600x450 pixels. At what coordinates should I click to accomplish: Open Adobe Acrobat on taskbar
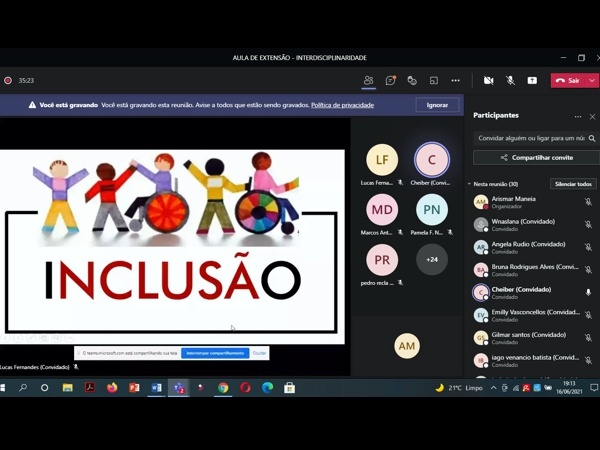(90, 388)
